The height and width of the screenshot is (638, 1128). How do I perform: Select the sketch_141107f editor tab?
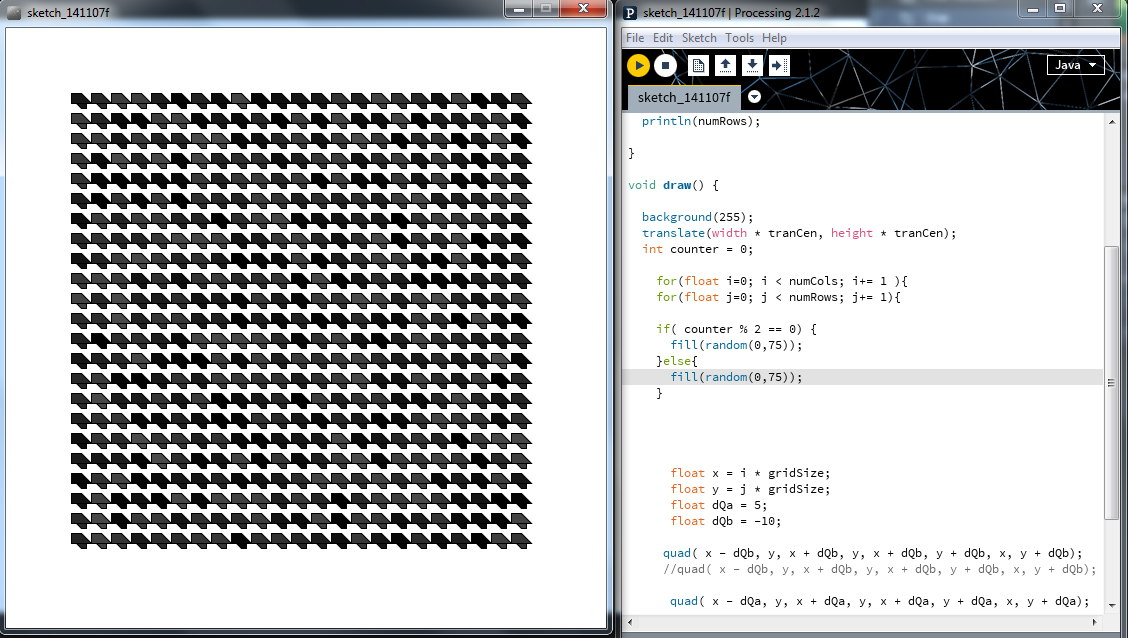(684, 97)
